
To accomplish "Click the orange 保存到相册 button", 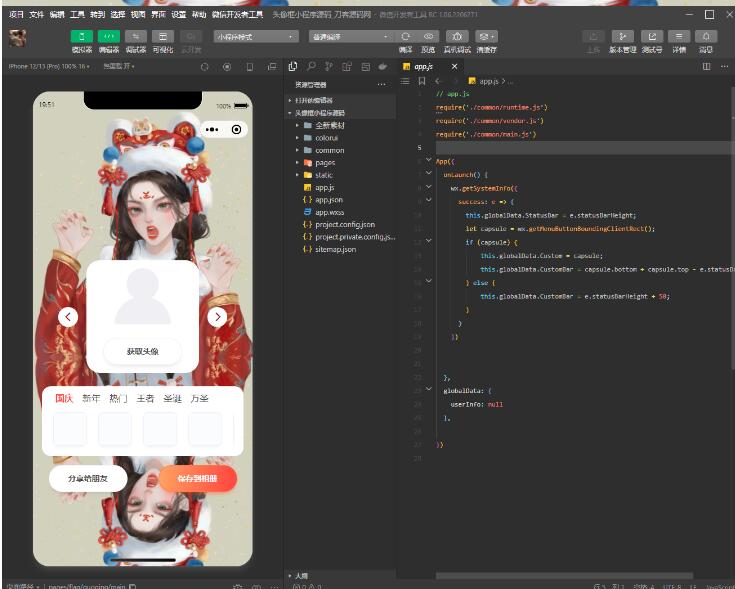I will click(197, 479).
